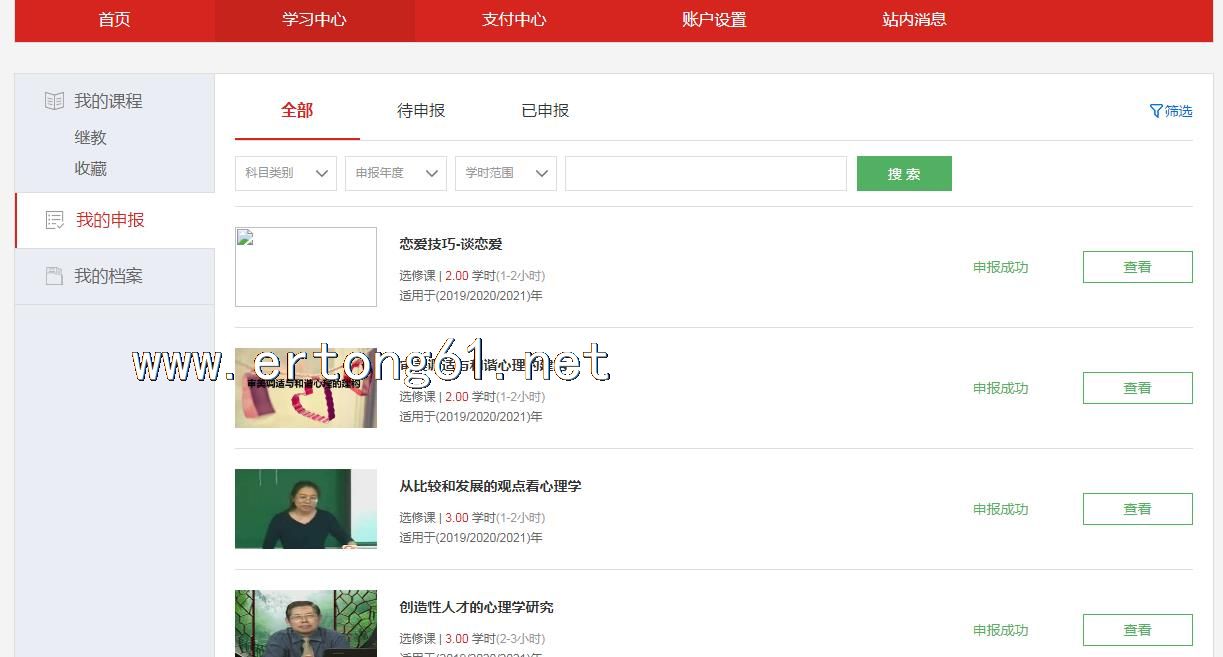Click the checklist icon beside 我的申报
The width and height of the screenshot is (1223, 657).
tap(55, 220)
